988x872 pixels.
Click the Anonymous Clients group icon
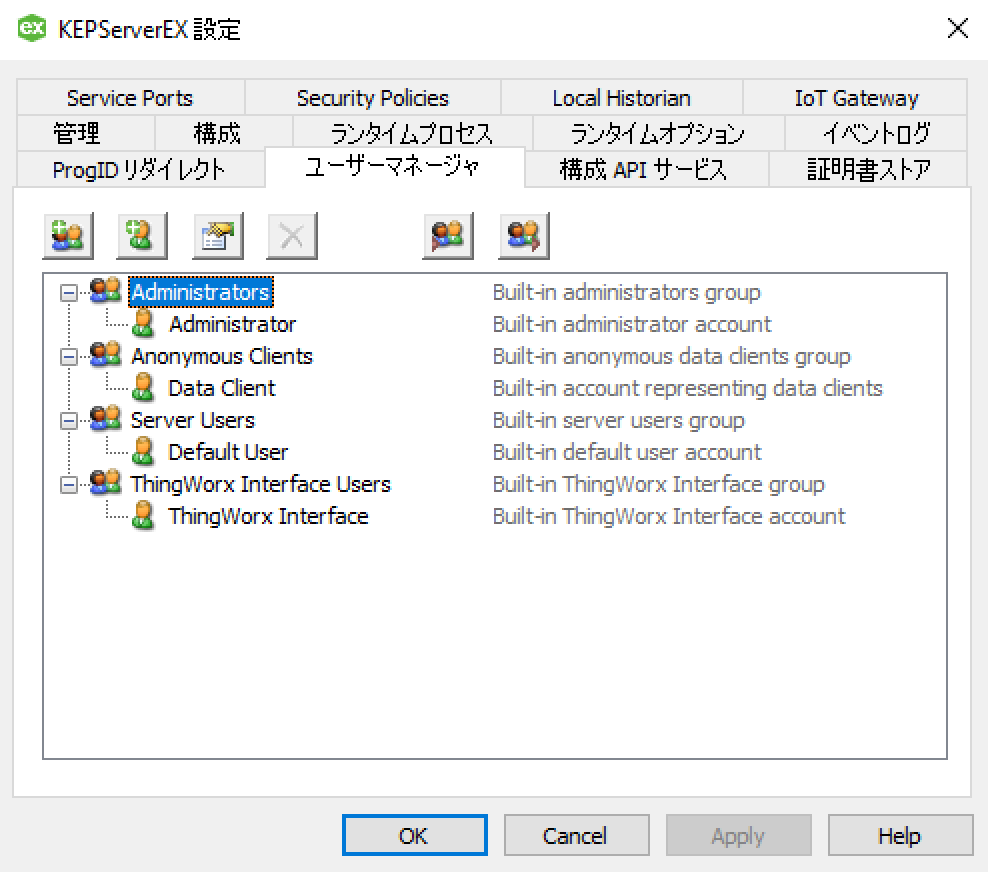click(105, 355)
